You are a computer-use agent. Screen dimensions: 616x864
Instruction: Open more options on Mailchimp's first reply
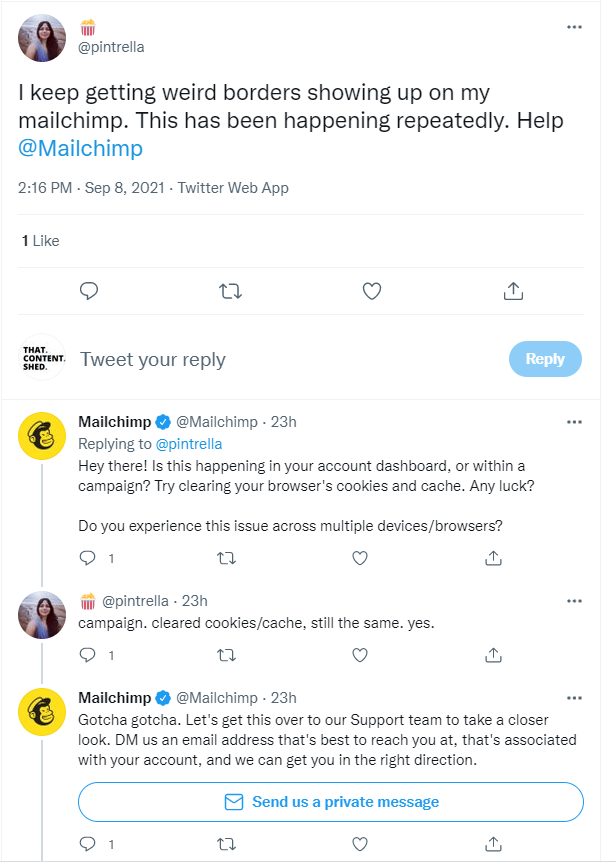(x=575, y=421)
